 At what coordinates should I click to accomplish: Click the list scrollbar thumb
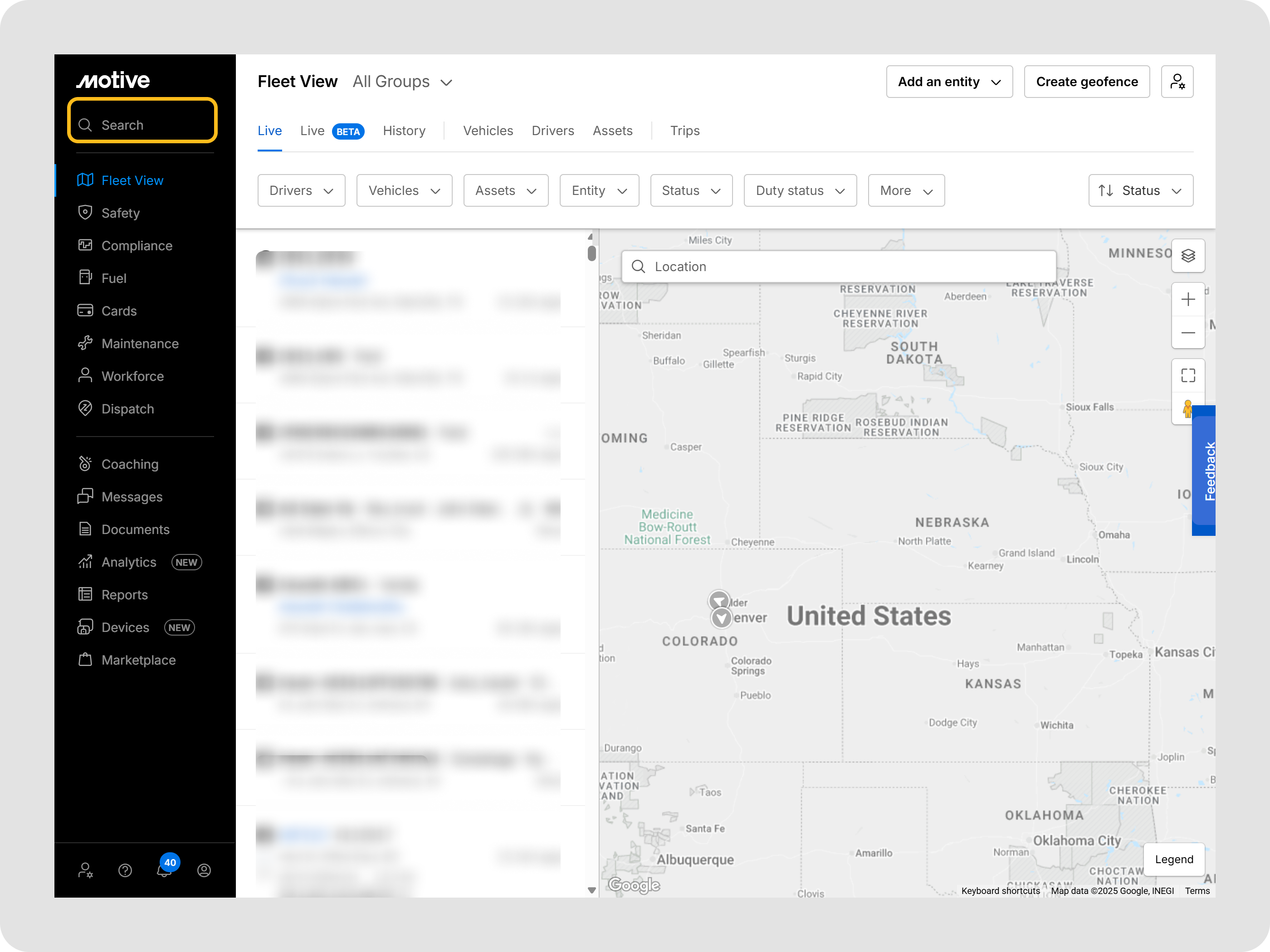coord(591,253)
